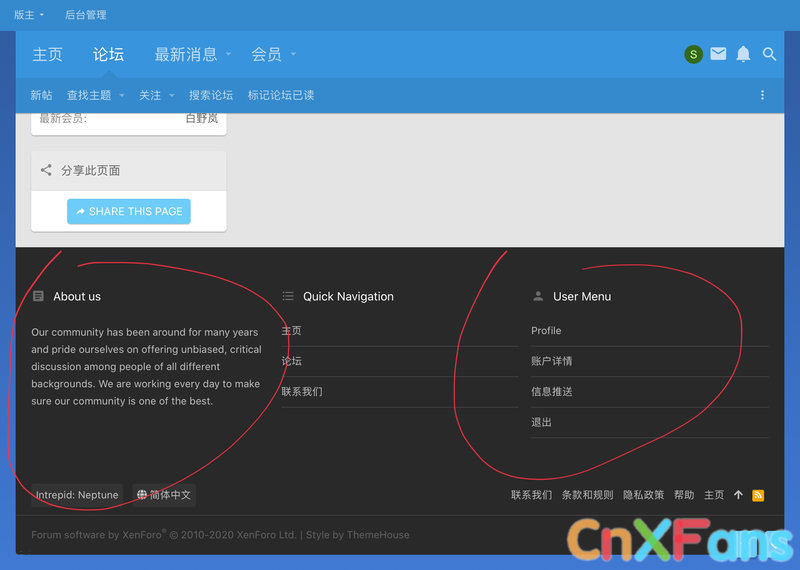This screenshot has width=800, height=570.
Task: Open the mail inbox envelope icon
Action: point(718,54)
